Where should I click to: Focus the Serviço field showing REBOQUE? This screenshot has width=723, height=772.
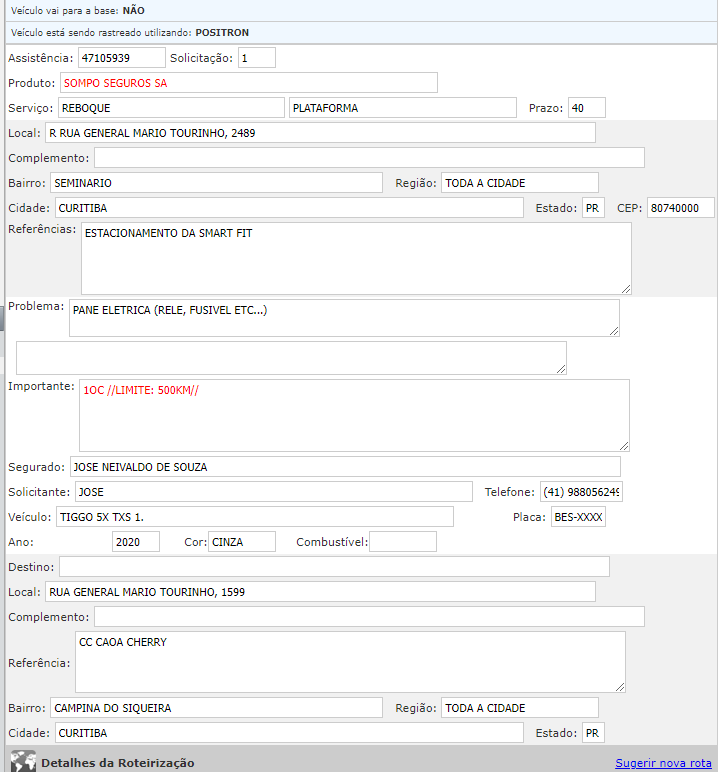171,108
